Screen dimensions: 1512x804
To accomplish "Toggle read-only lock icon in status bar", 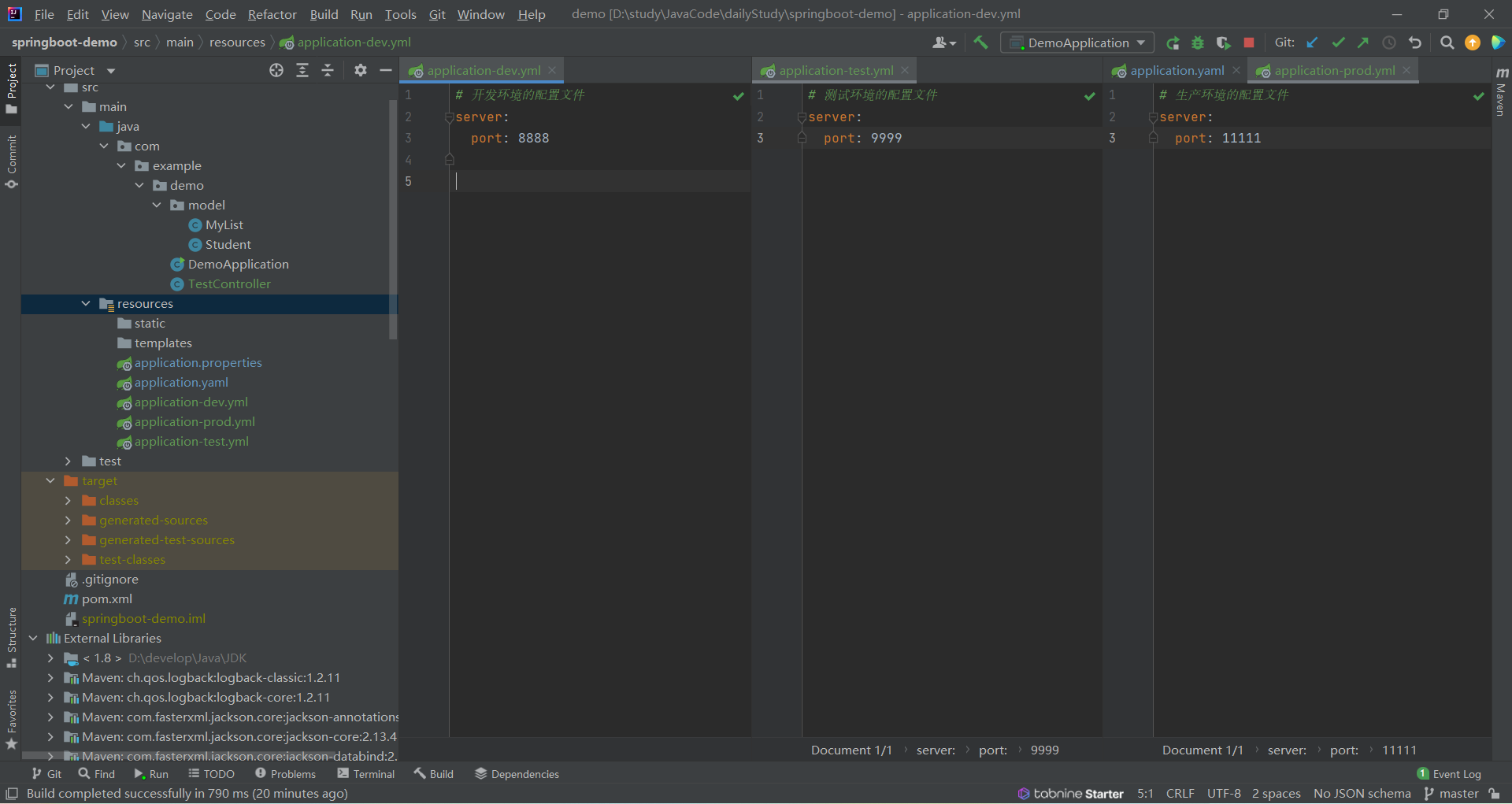I will click(1494, 794).
